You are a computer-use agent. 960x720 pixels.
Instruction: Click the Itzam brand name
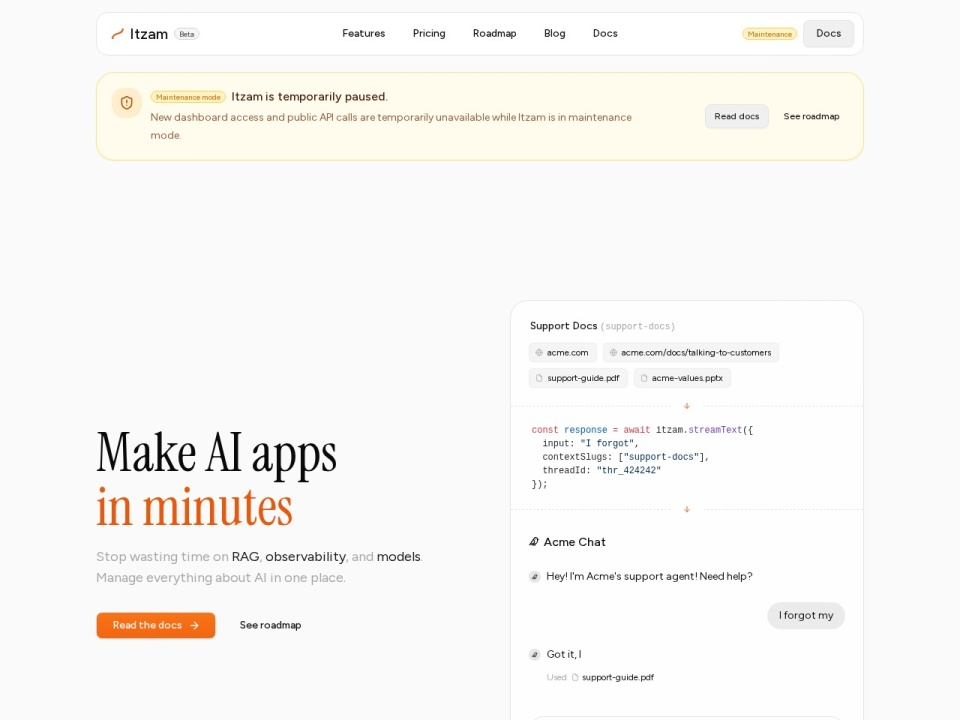(149, 34)
